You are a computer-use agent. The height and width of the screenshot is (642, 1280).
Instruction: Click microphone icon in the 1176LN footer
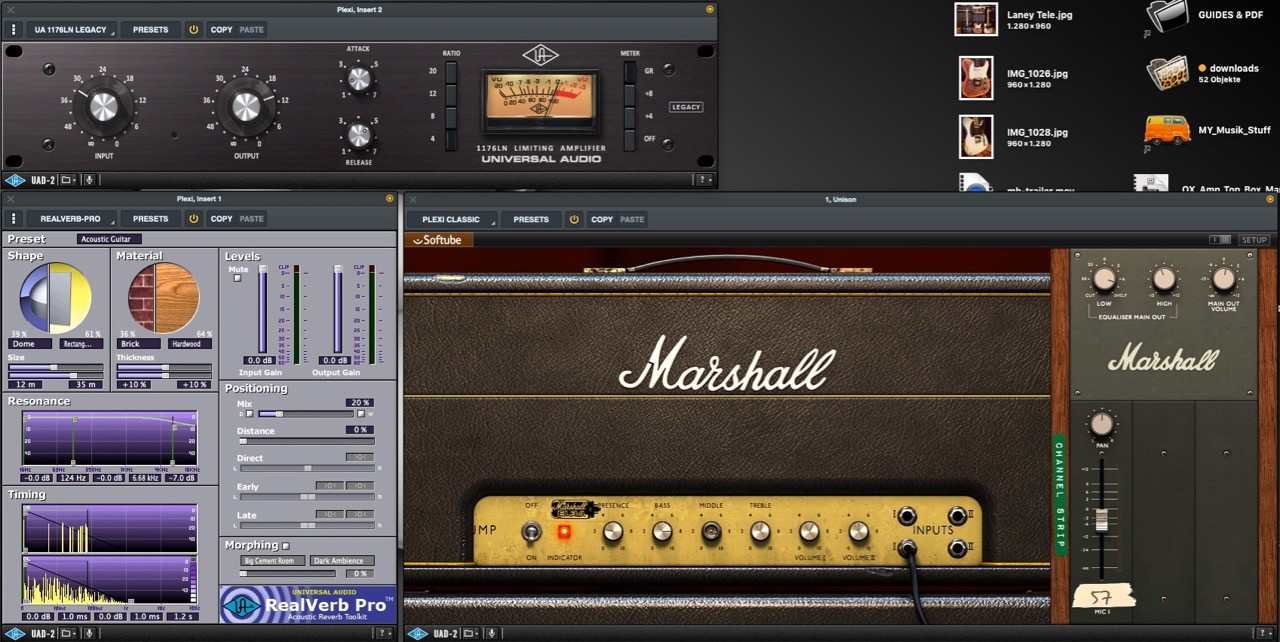89,180
